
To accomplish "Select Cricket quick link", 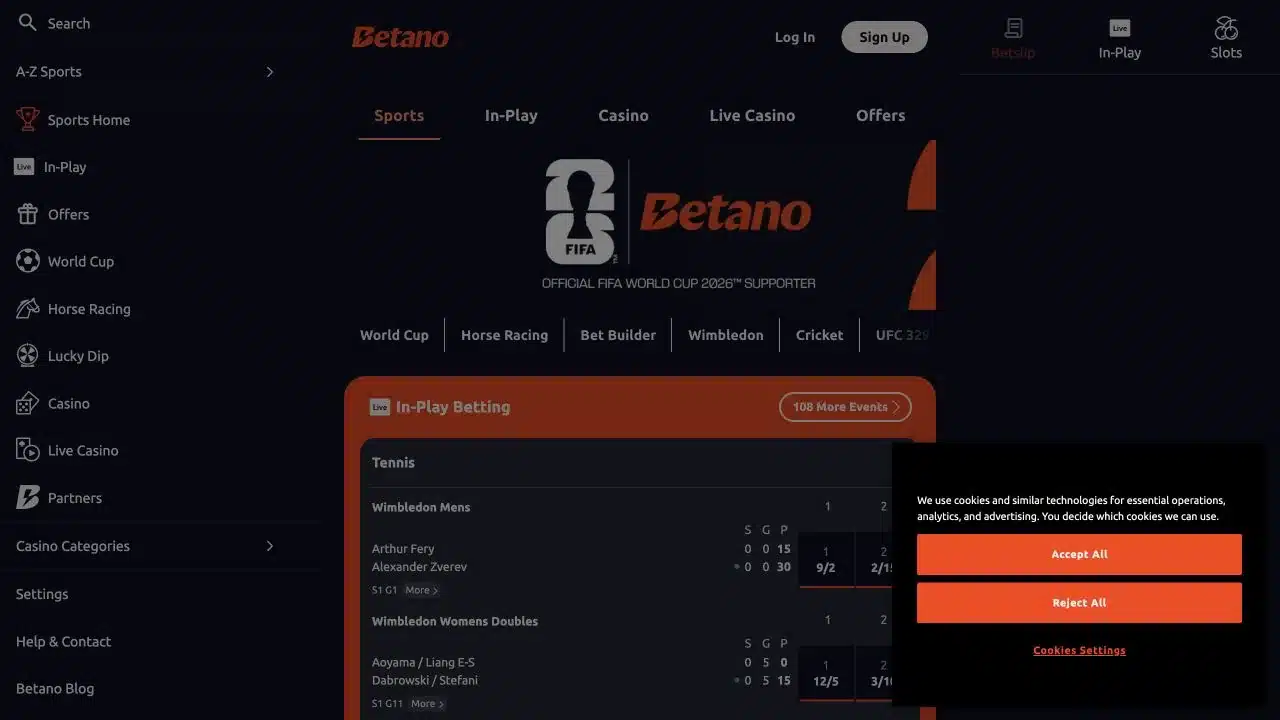I will click(x=819, y=335).
